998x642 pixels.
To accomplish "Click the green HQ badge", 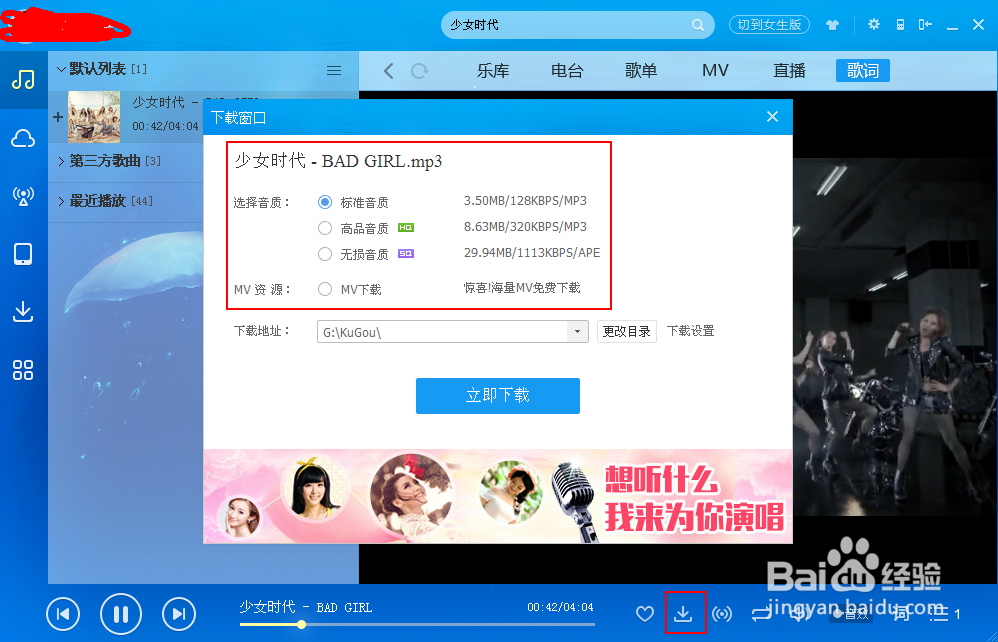I will tap(406, 228).
